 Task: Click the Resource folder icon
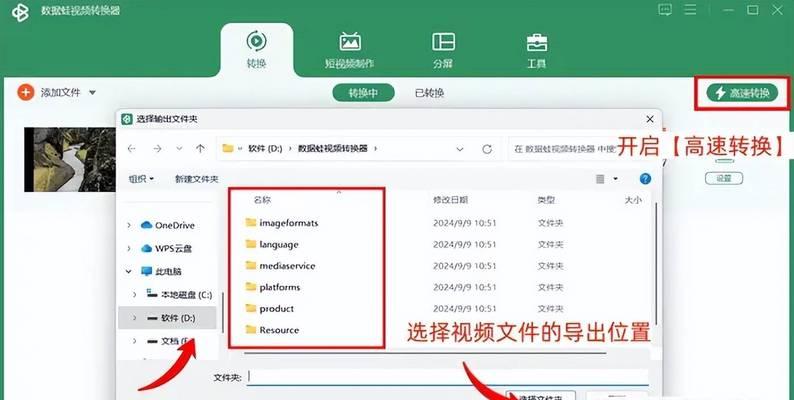(x=251, y=330)
